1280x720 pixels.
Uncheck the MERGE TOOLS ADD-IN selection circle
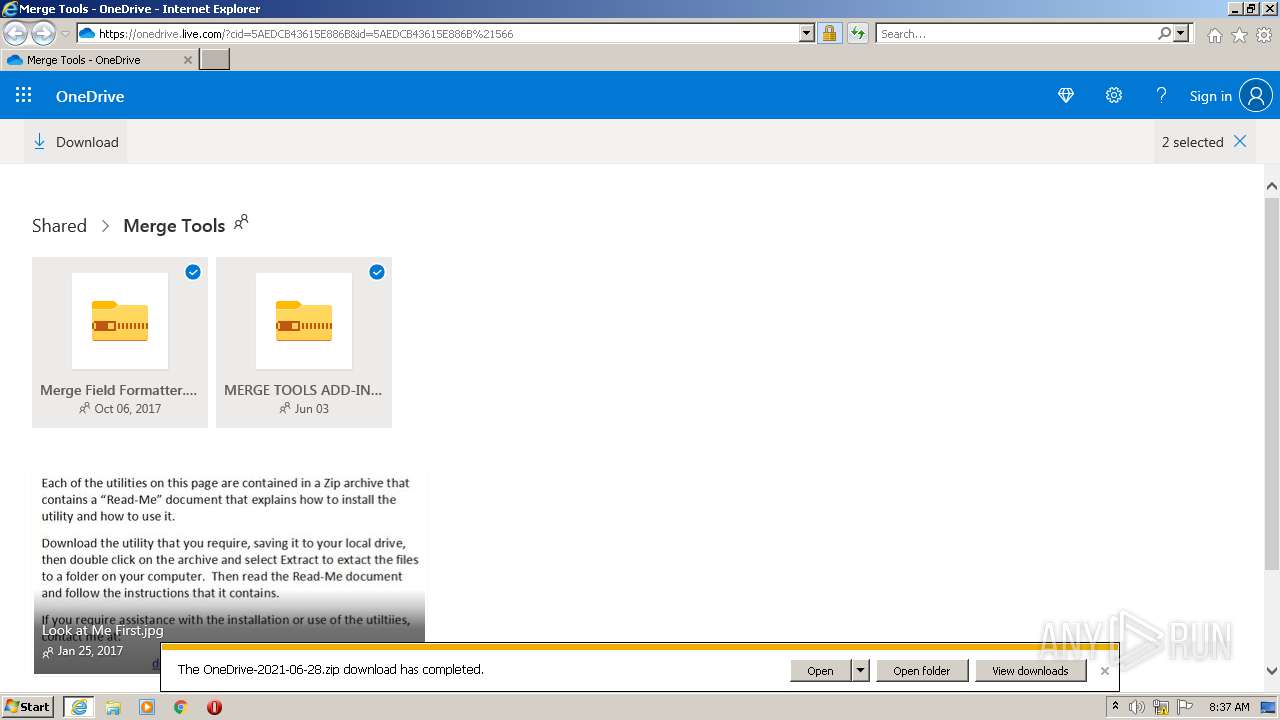click(377, 272)
